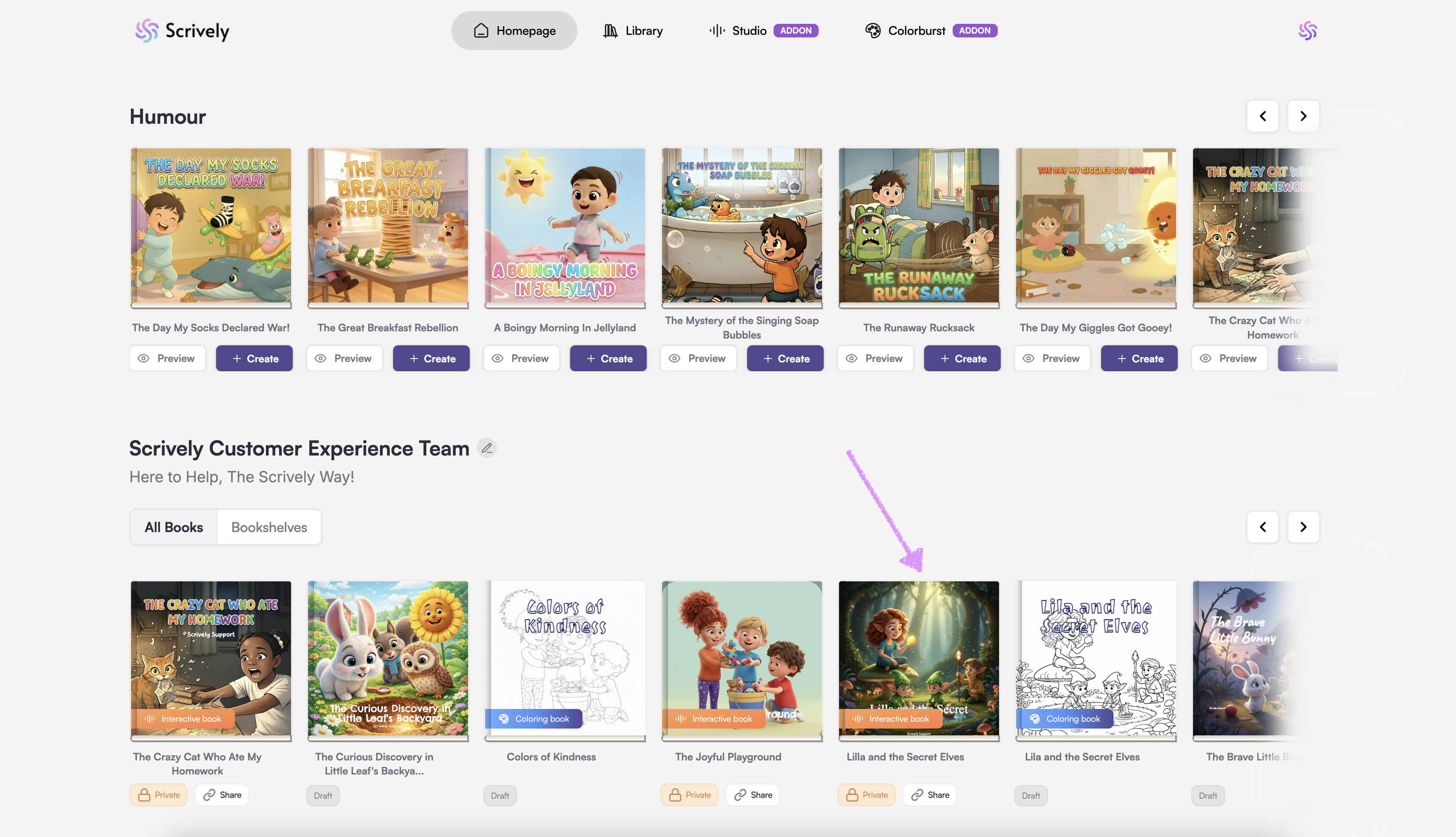Create from The Great Breakfast Rebellion
1456x837 pixels.
click(x=431, y=359)
